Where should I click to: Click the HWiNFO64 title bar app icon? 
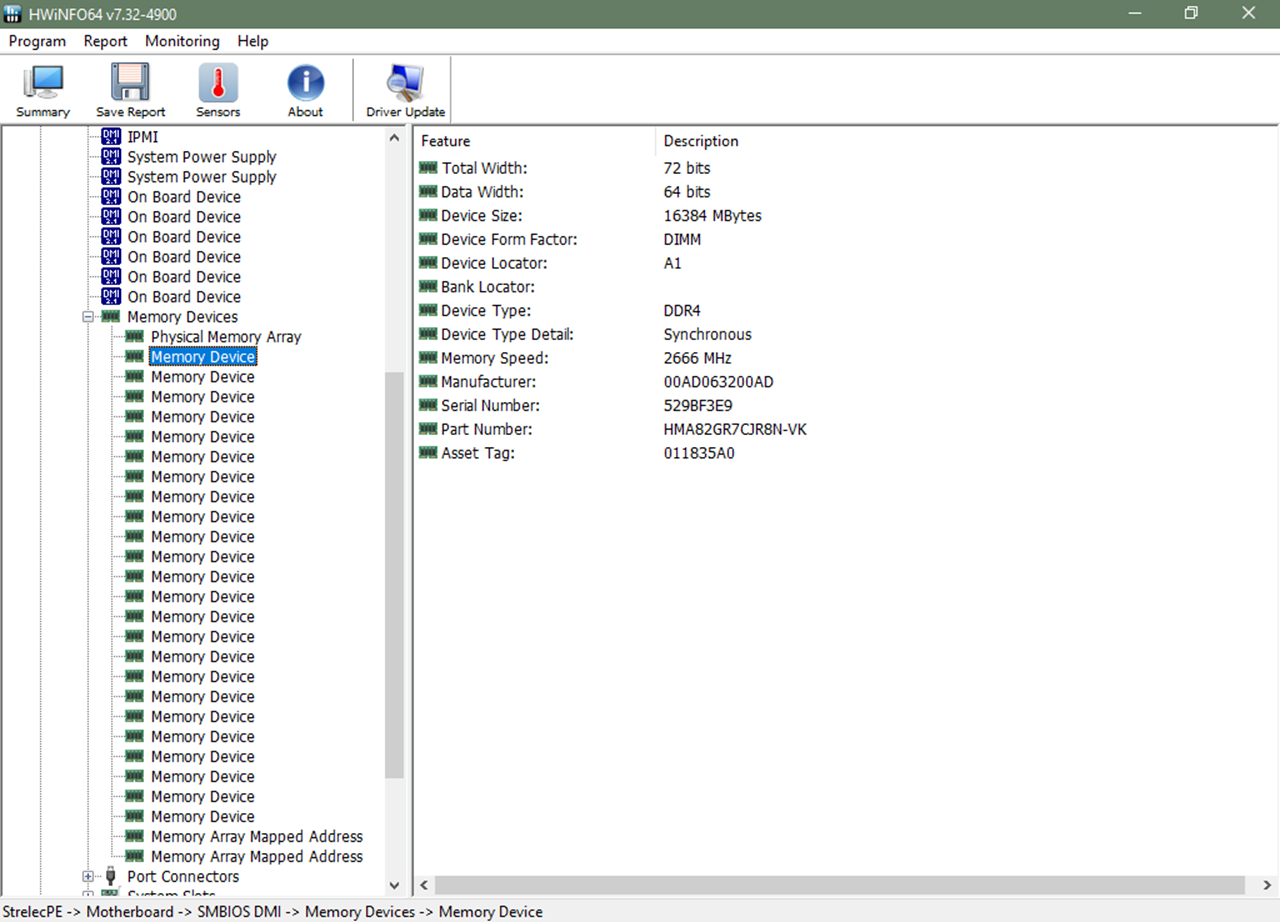click(15, 13)
